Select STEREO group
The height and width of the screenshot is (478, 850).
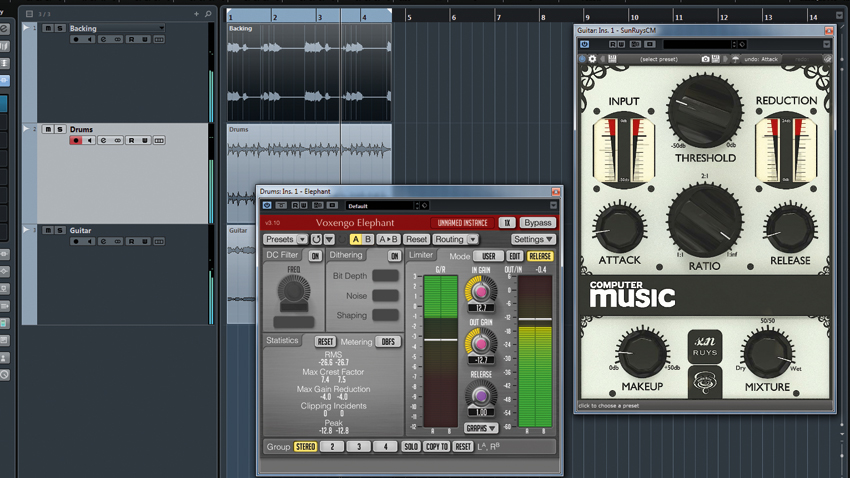tap(305, 447)
